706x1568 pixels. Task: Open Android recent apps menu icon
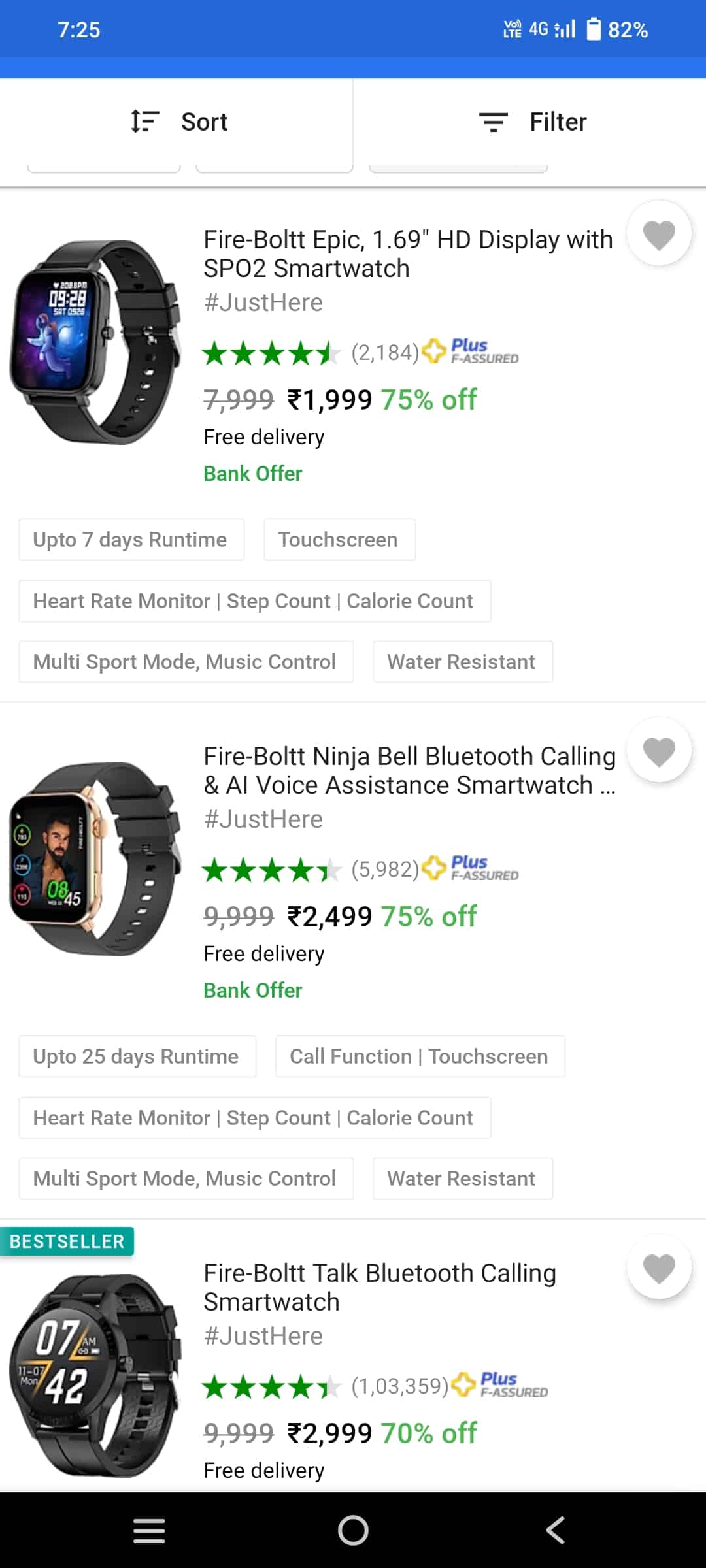point(149,1530)
